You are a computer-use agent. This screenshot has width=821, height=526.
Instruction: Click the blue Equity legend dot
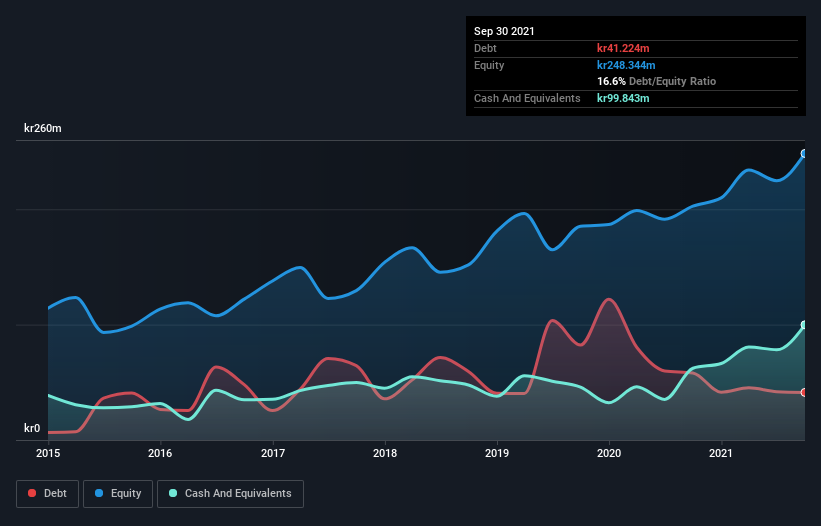(99, 493)
